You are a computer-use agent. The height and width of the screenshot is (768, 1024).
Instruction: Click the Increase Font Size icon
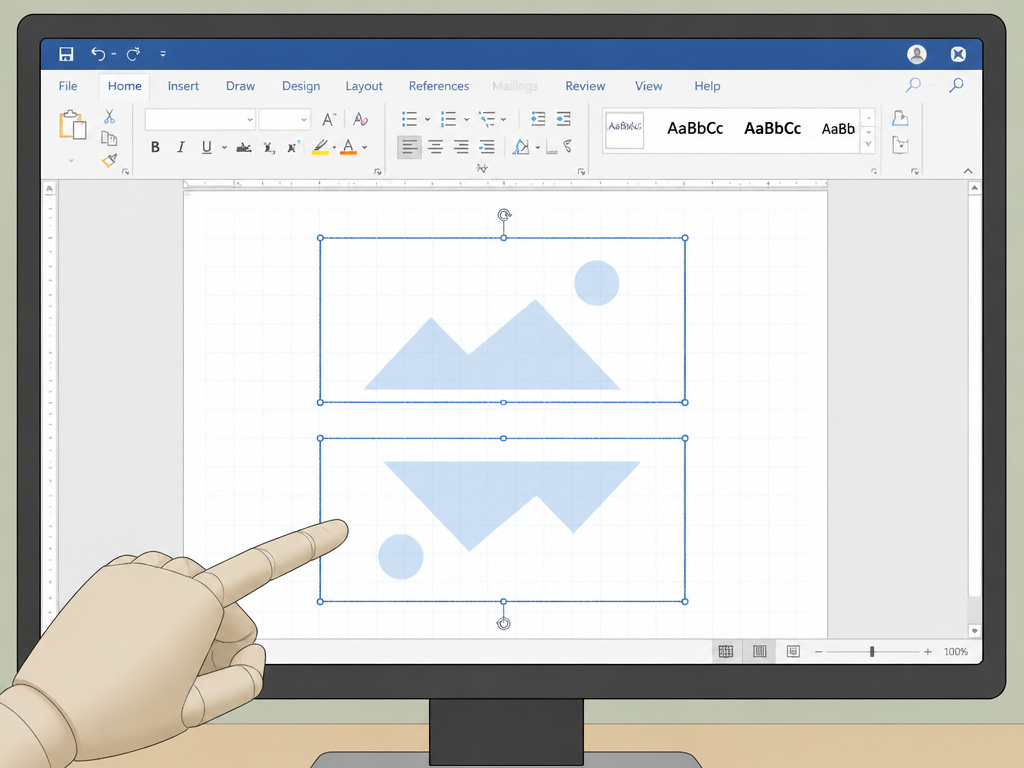point(328,119)
